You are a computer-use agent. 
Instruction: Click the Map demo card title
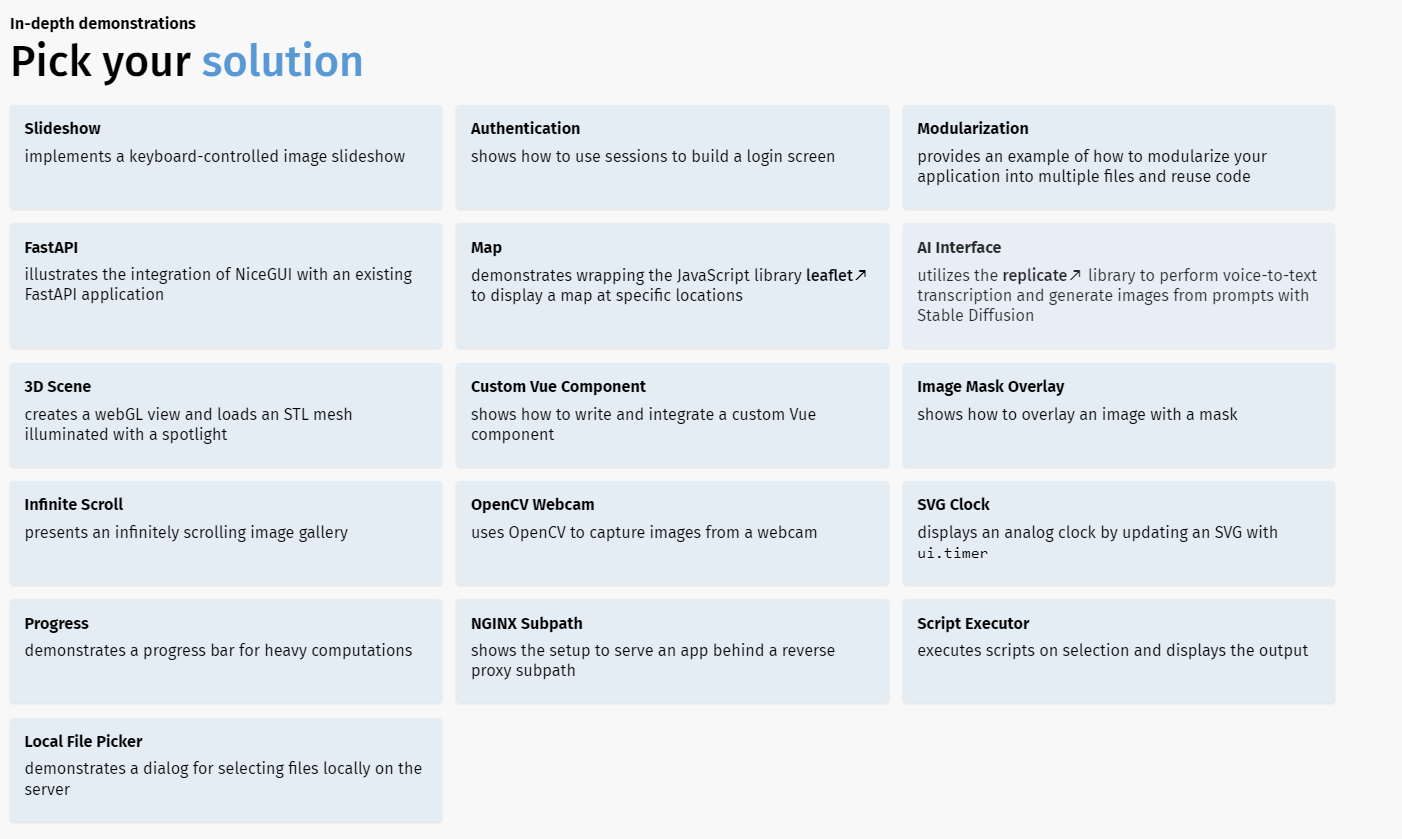(x=487, y=247)
